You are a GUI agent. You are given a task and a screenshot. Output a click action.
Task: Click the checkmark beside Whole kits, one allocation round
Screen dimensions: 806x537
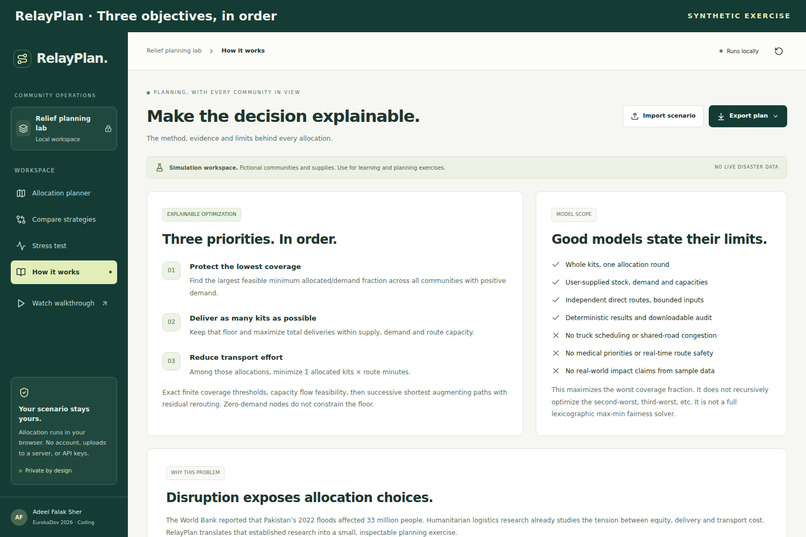pyautogui.click(x=556, y=265)
